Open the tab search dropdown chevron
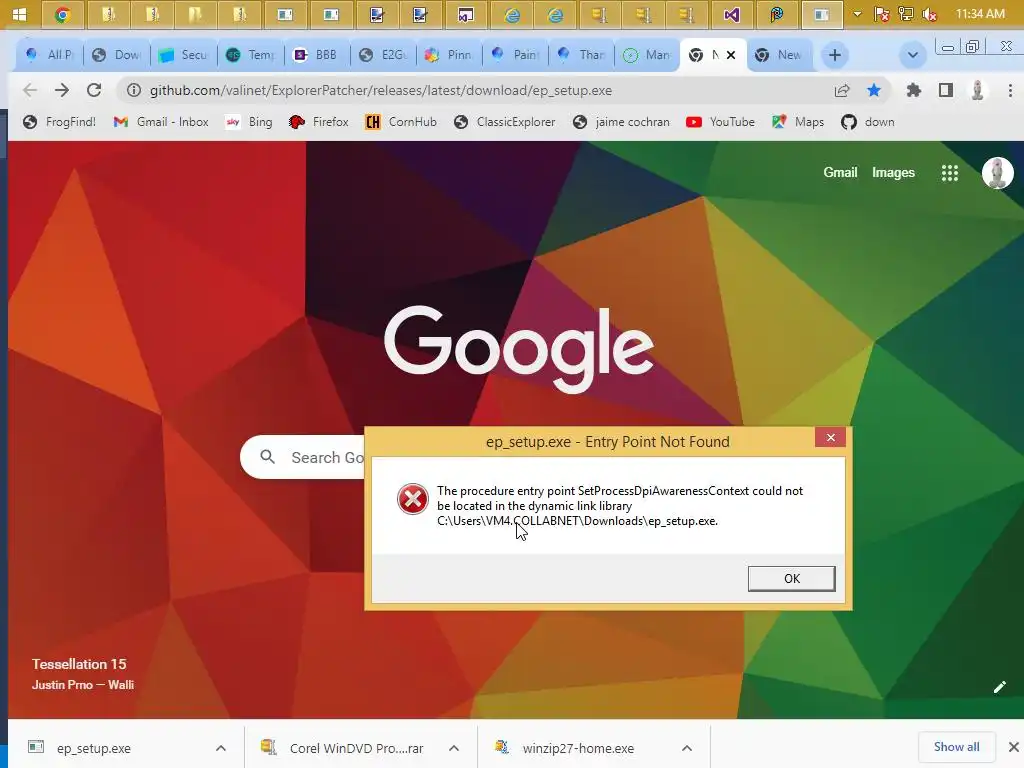 [x=913, y=55]
